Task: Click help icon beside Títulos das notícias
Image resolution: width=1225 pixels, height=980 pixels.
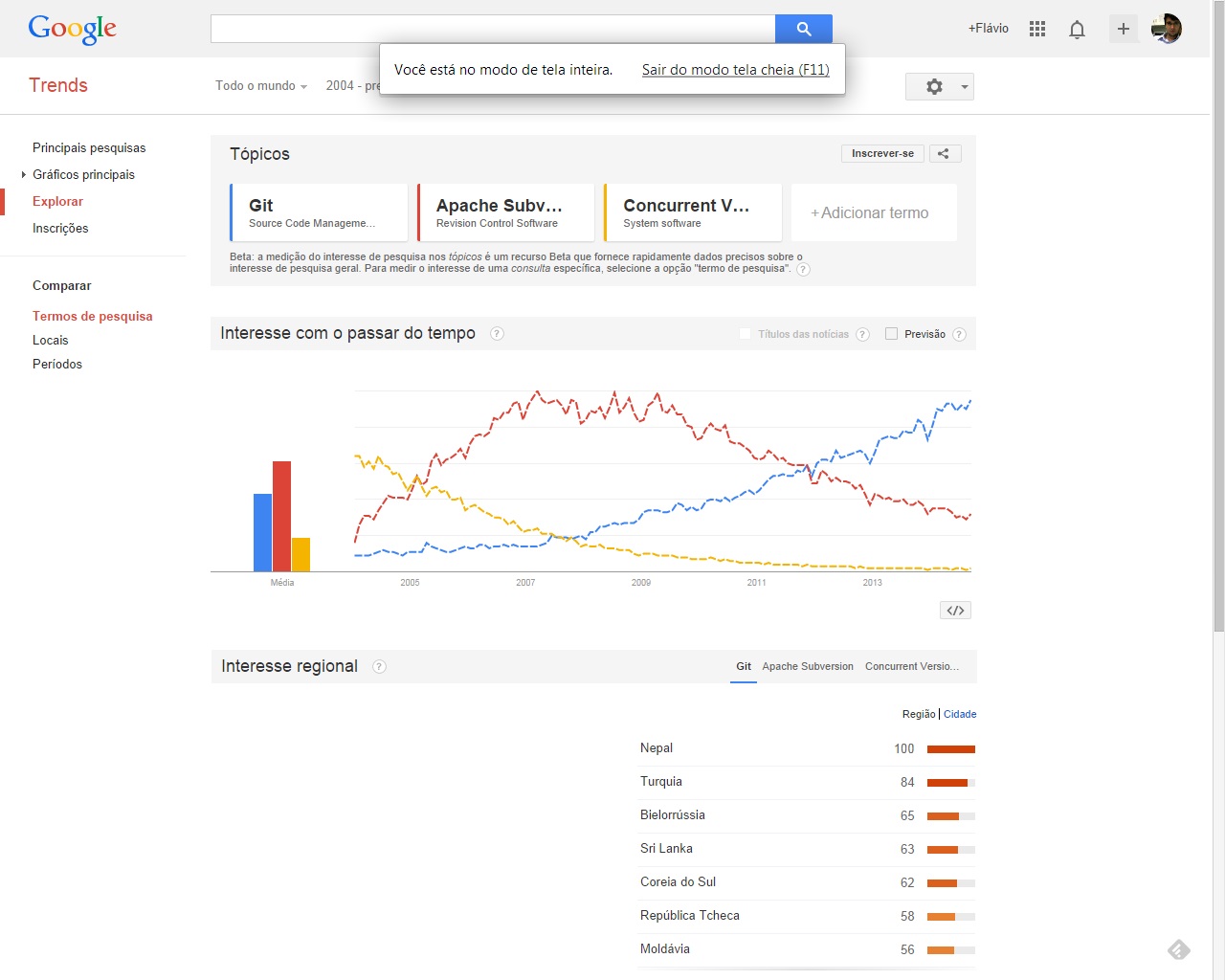Action: (x=862, y=334)
